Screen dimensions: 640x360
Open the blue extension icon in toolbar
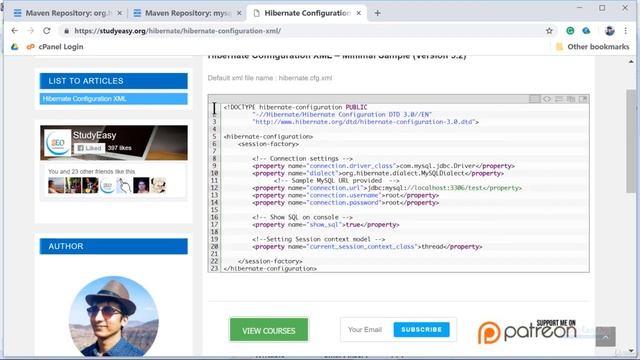[x=586, y=31]
